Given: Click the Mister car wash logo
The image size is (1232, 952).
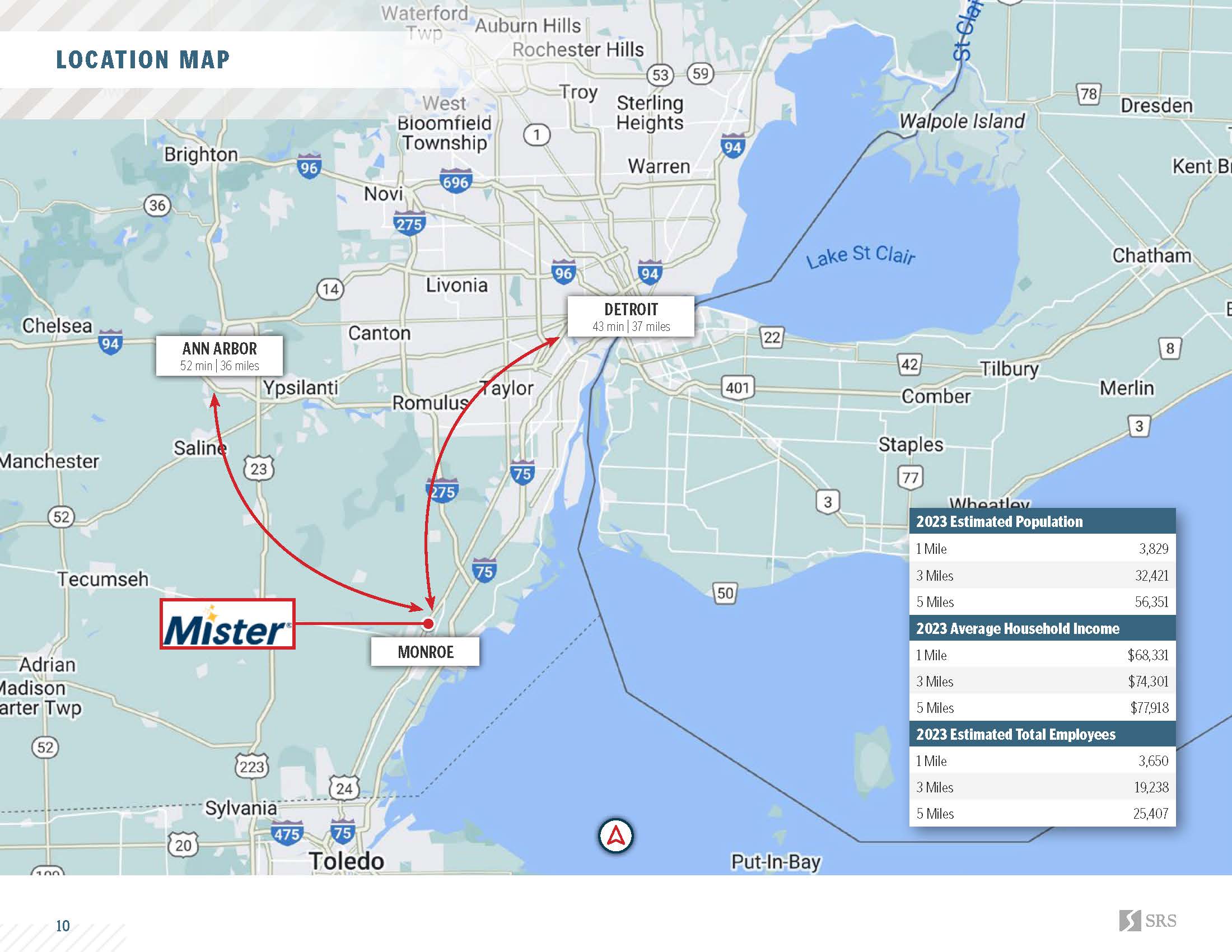Looking at the screenshot, I should click(x=227, y=624).
